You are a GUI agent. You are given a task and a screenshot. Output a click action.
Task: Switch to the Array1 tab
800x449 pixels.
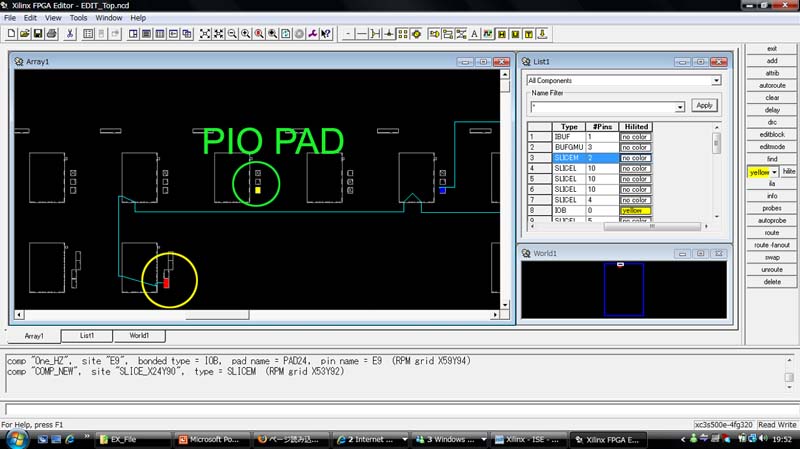[x=34, y=336]
